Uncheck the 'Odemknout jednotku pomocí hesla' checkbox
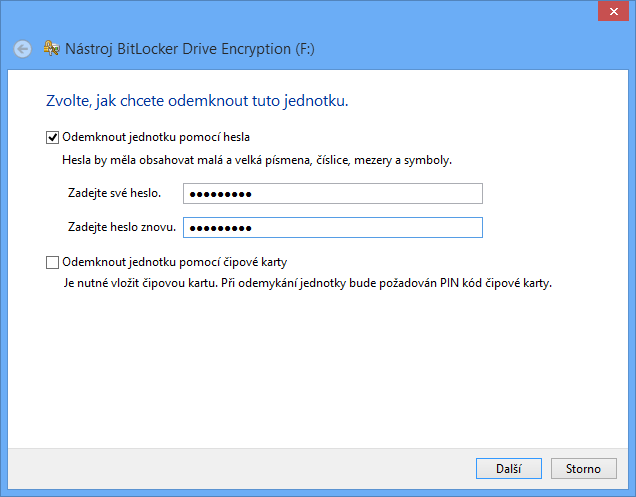Viewport: 636px width, 497px height. pyautogui.click(x=53, y=137)
